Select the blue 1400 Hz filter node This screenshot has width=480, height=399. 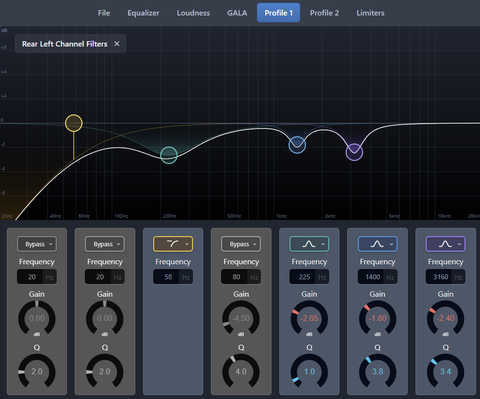[297, 145]
